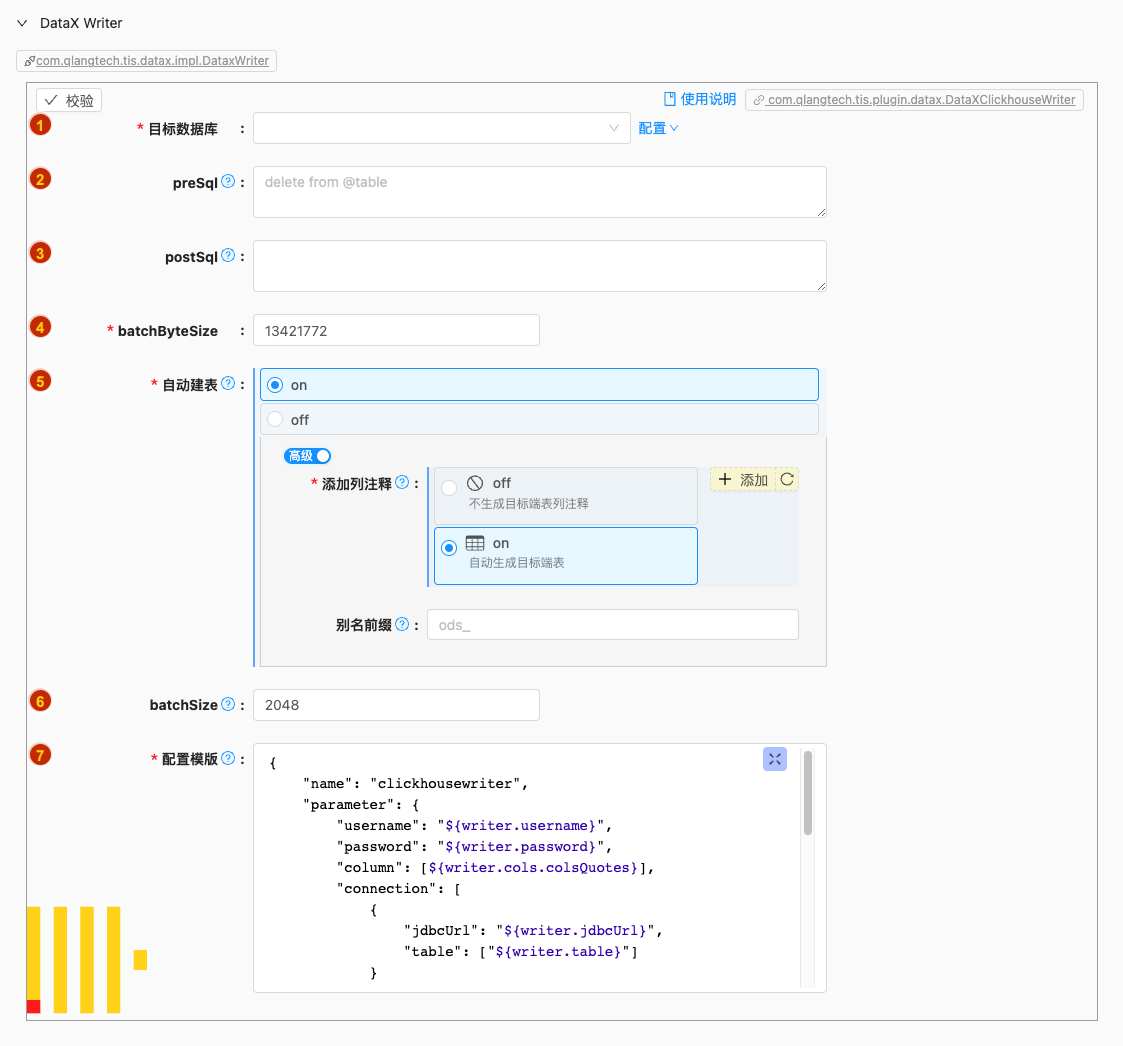1123x1046 pixels.
Task: Expand the 配置 menu next to database
Action: click(658, 128)
